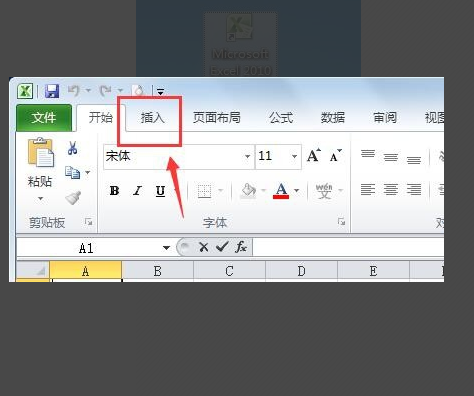Viewport: 474px width, 396px height.
Task: Click the Redo arrow icon
Action: pos(106,90)
